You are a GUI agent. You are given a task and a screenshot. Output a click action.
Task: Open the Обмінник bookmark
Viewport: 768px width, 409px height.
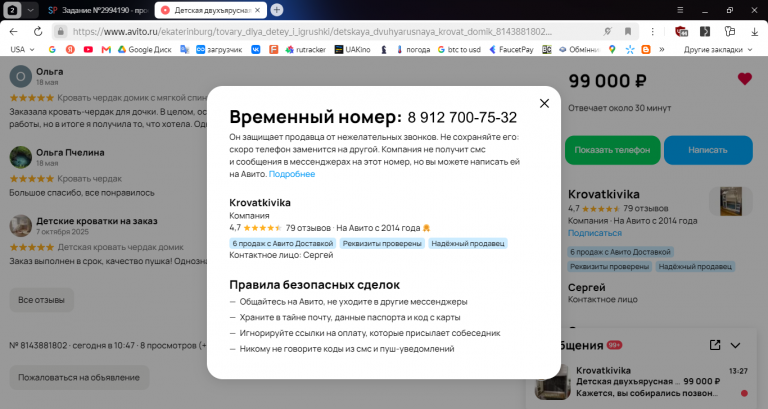[579, 49]
